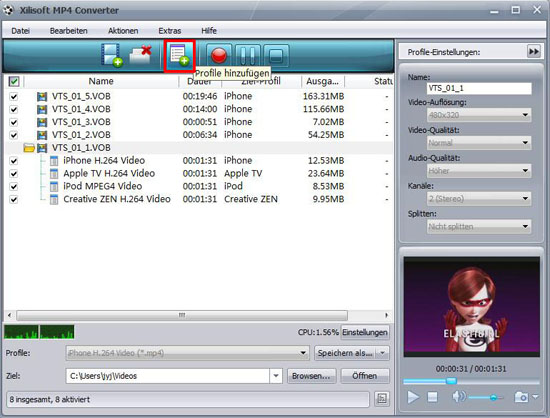Select the VTS_01_1.VOB row

[x=199, y=148]
